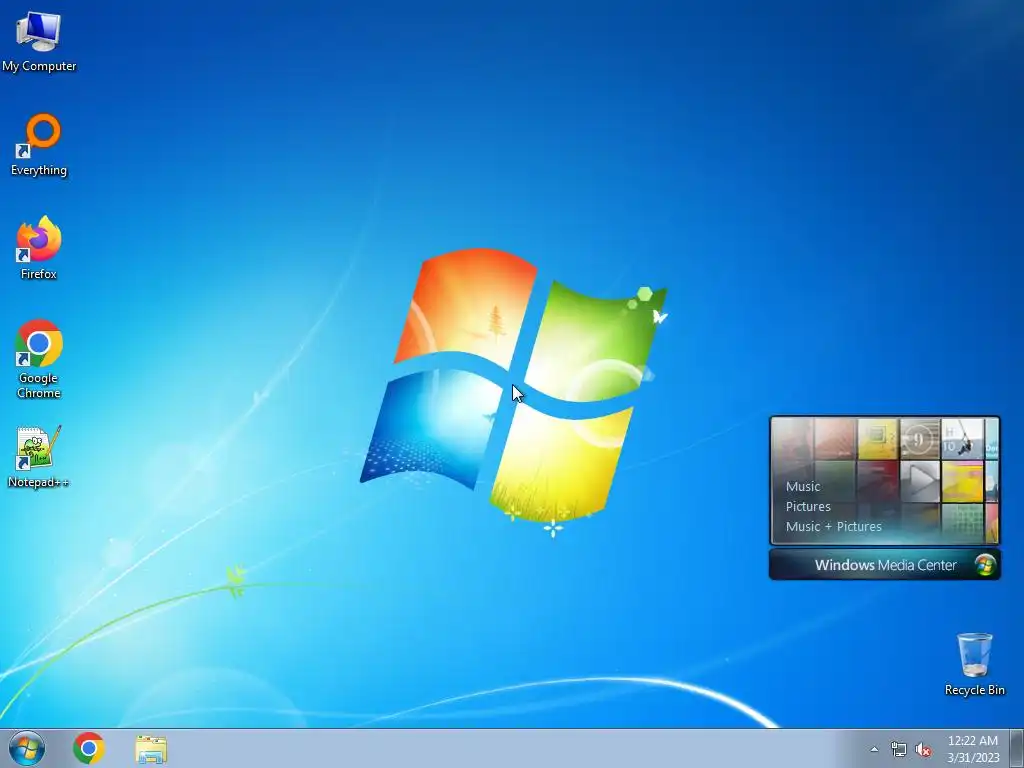Viewport: 1024px width, 768px height.
Task: Open the network status tray icon
Action: pyautogui.click(x=899, y=749)
